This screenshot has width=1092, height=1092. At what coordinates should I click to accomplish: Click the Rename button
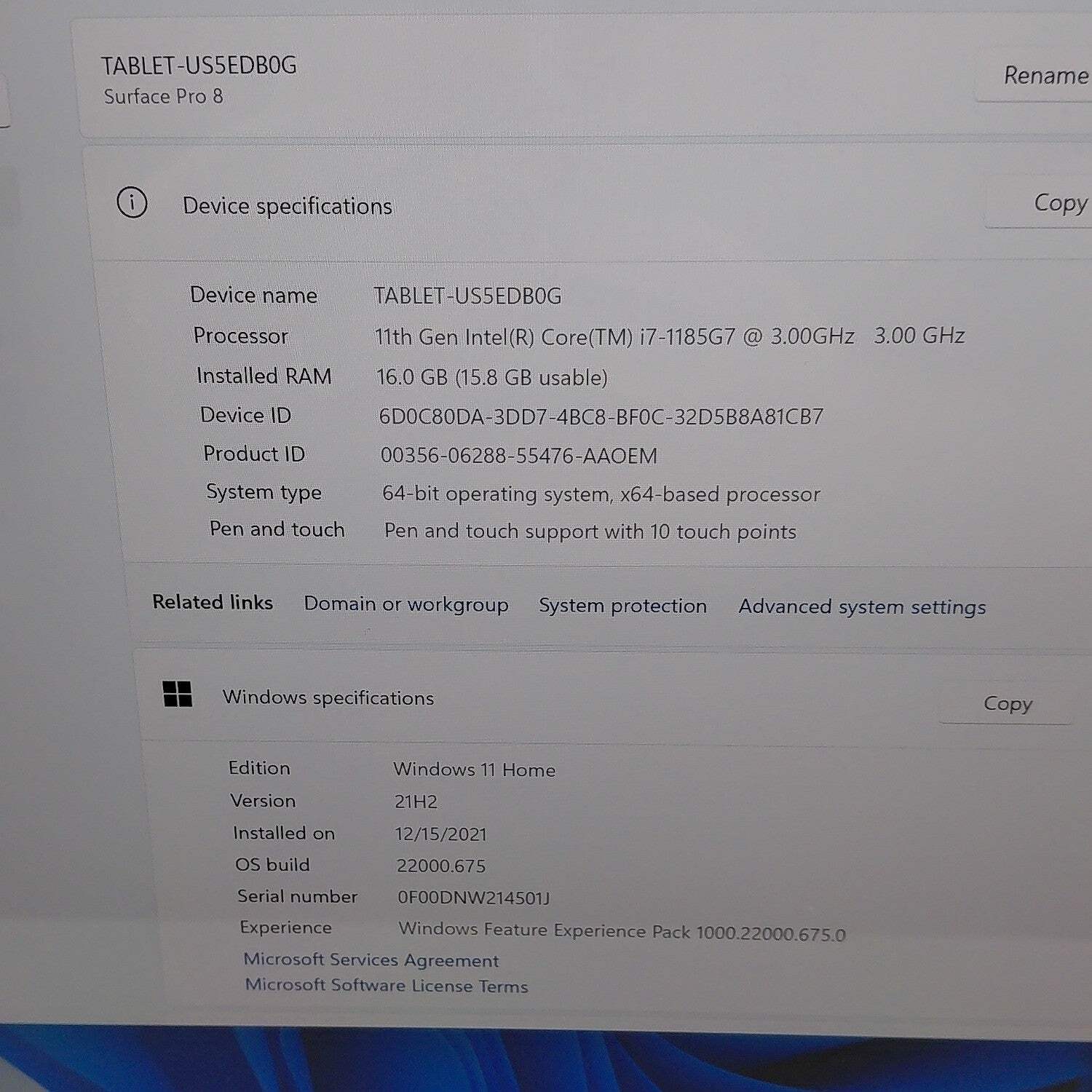1037,74
